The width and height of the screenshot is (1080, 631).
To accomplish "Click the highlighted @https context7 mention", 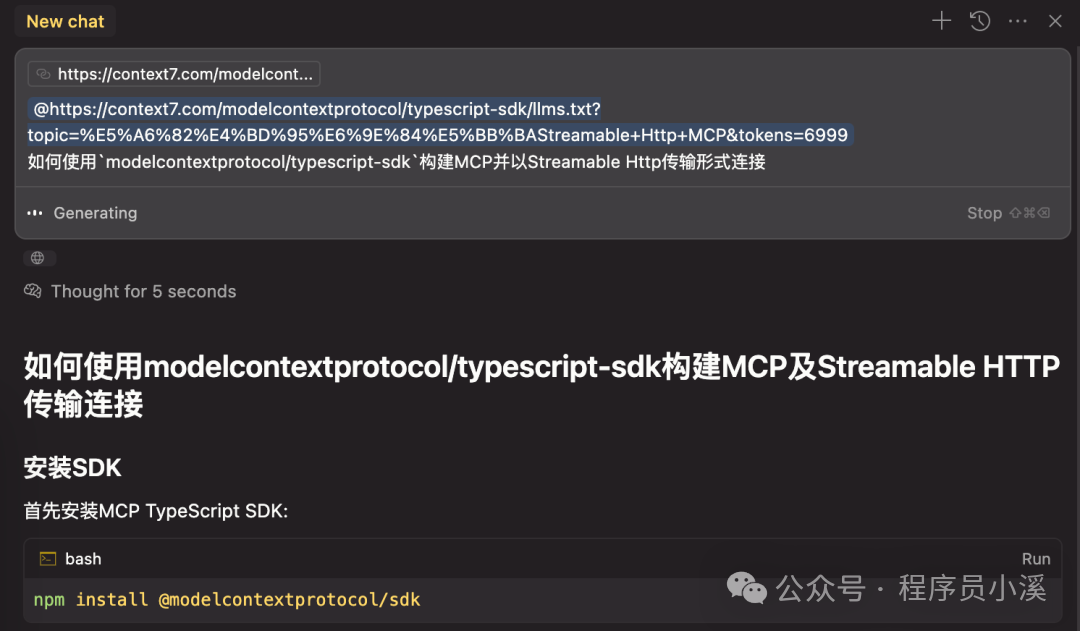I will pyautogui.click(x=438, y=121).
